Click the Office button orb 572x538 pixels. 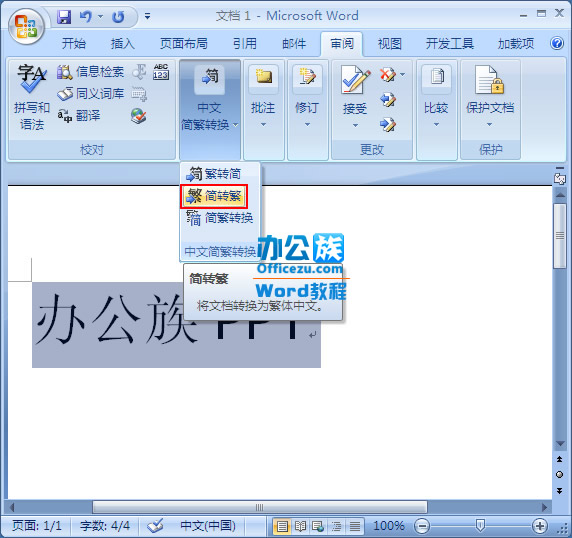(x=26, y=27)
